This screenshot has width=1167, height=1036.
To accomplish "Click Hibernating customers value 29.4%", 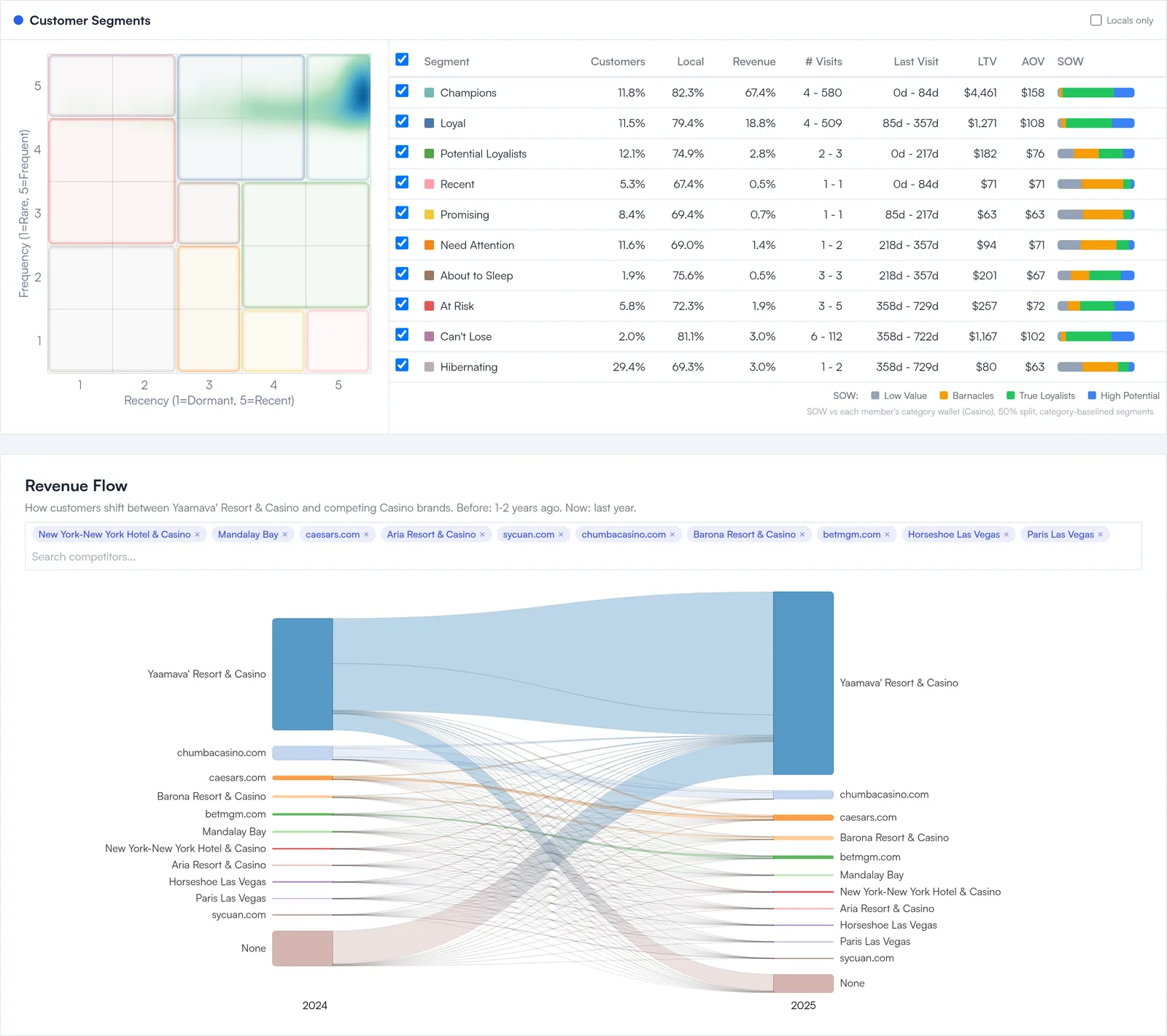I will click(x=629, y=367).
